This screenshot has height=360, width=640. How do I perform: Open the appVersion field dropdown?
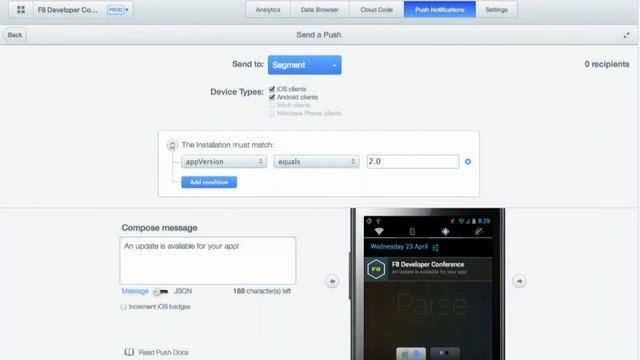tap(224, 162)
